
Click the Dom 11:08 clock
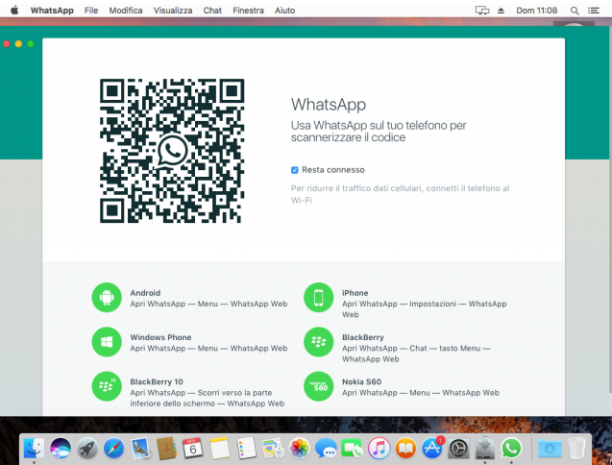537,11
